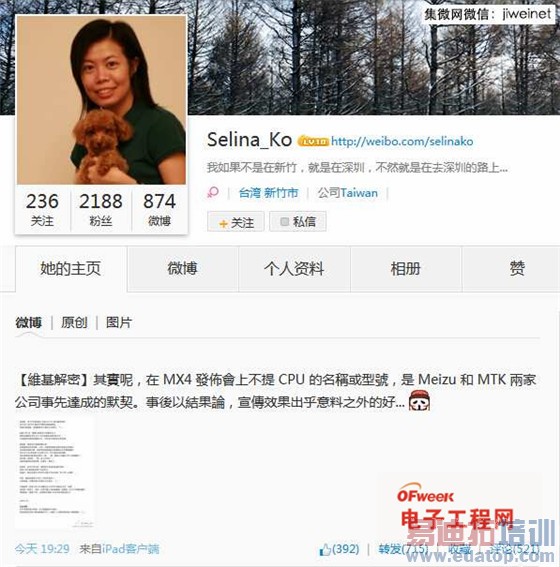Open the 个人资料 tab

(x=294, y=269)
